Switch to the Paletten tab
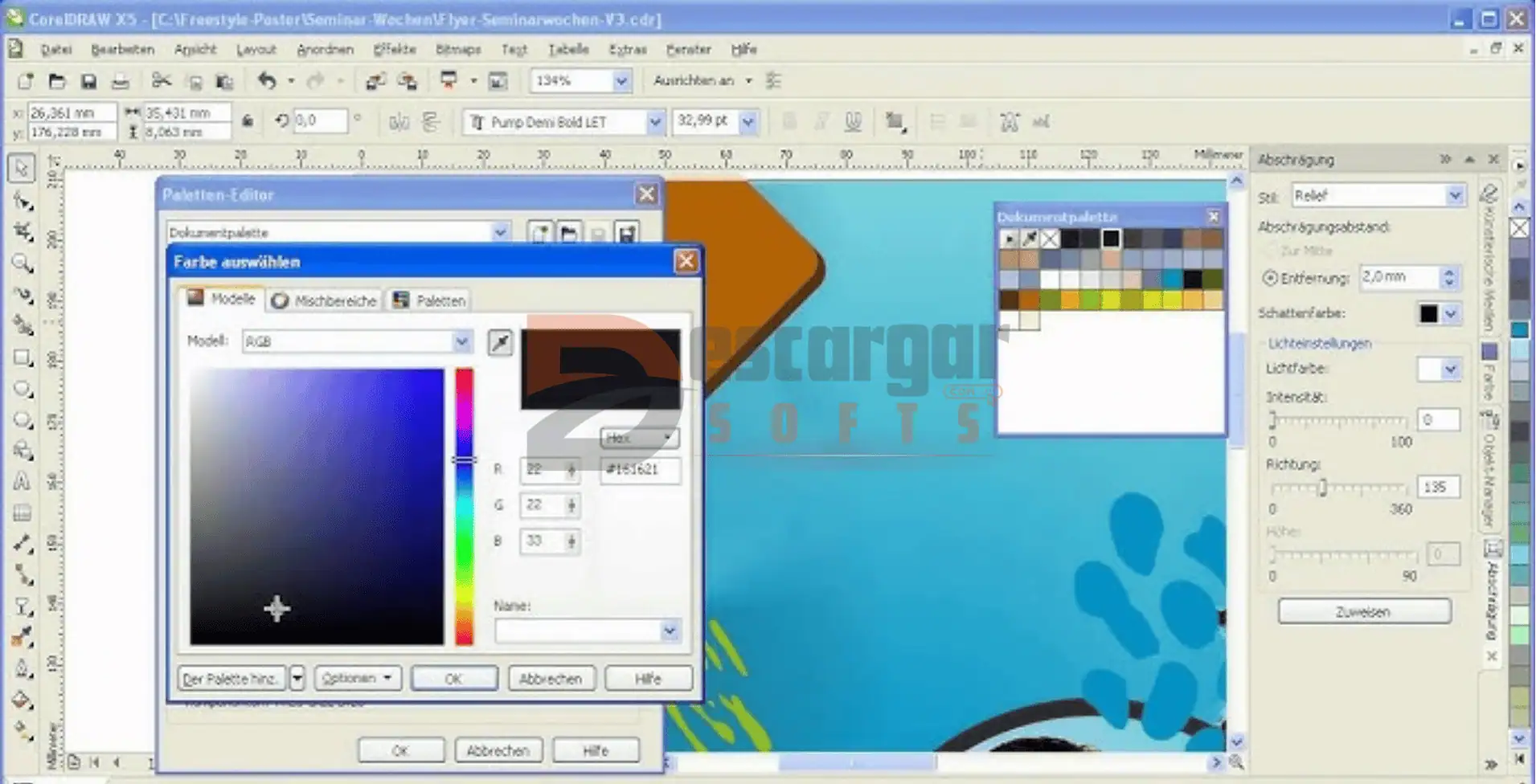1536x784 pixels. pyautogui.click(x=430, y=300)
